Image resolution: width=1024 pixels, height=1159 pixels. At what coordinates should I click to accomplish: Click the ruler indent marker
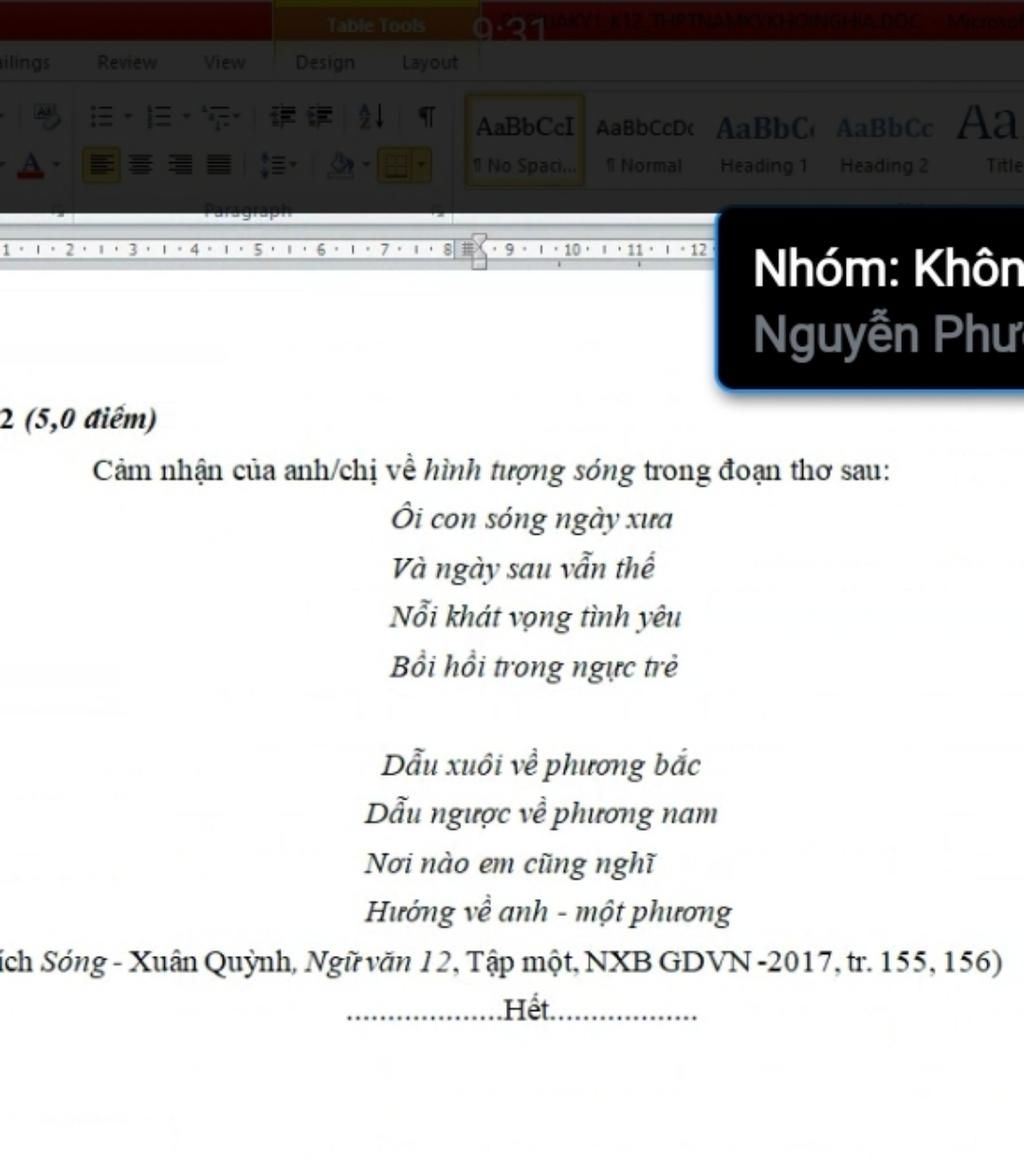tap(479, 251)
